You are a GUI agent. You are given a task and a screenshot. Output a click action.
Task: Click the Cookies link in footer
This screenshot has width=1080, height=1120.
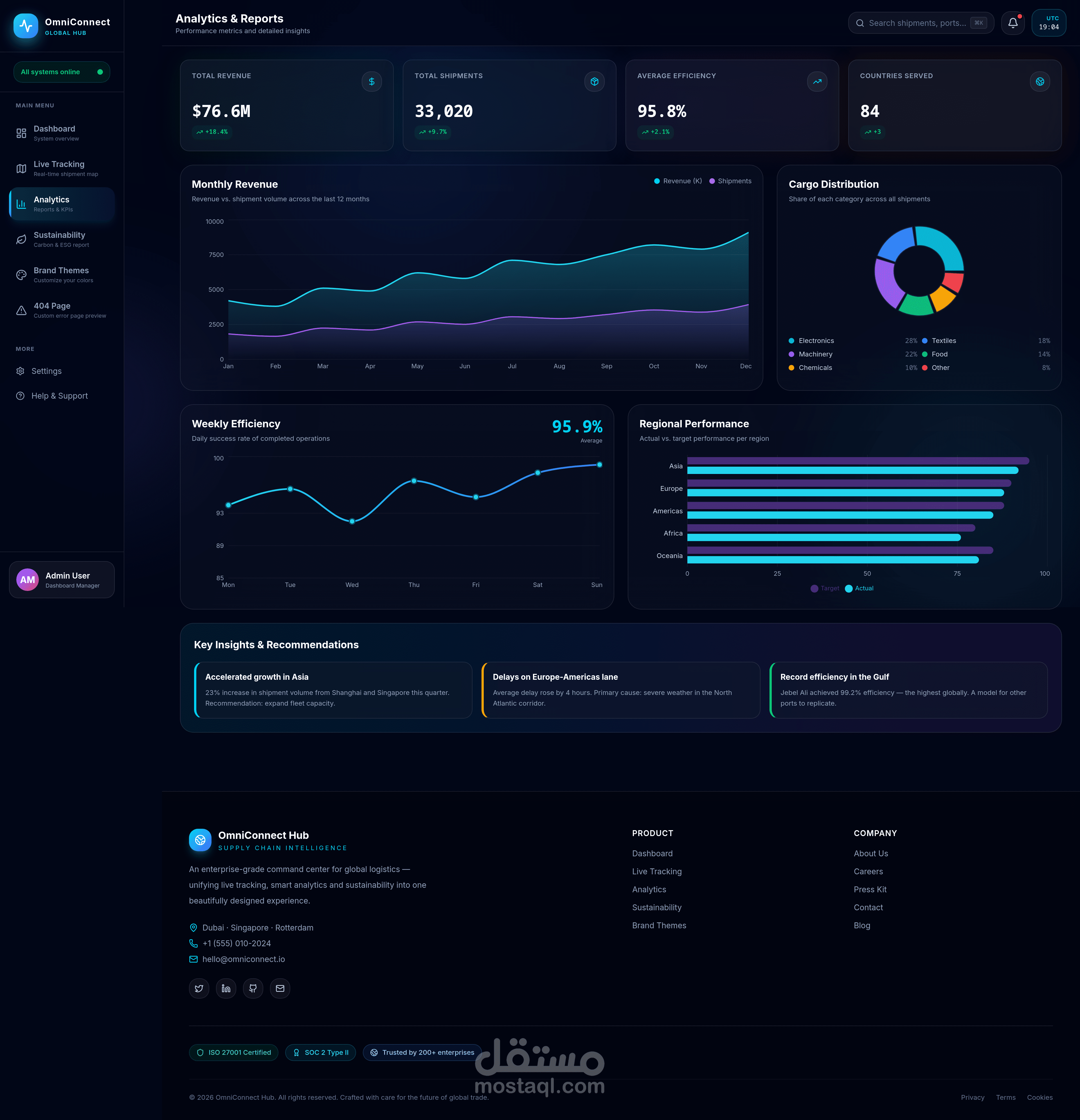[1039, 1097]
